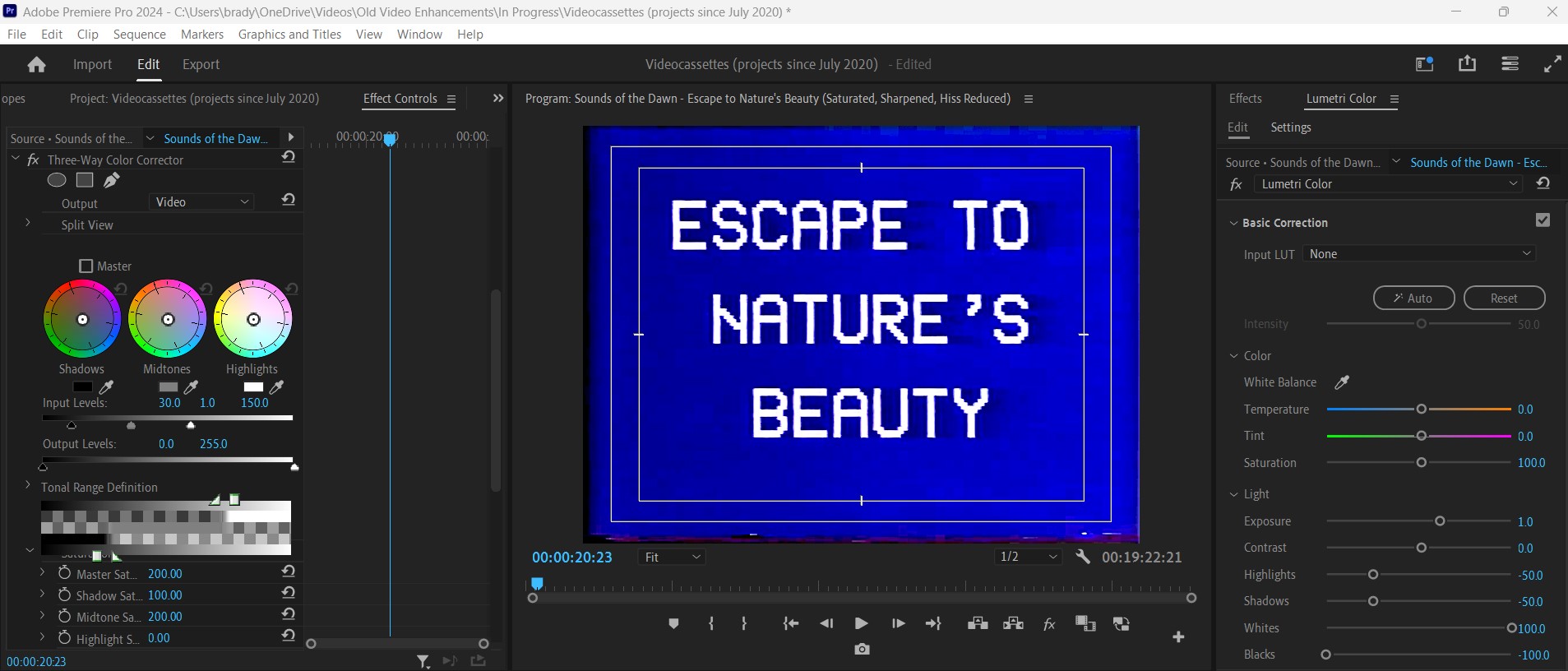Step forward one frame

(x=898, y=624)
